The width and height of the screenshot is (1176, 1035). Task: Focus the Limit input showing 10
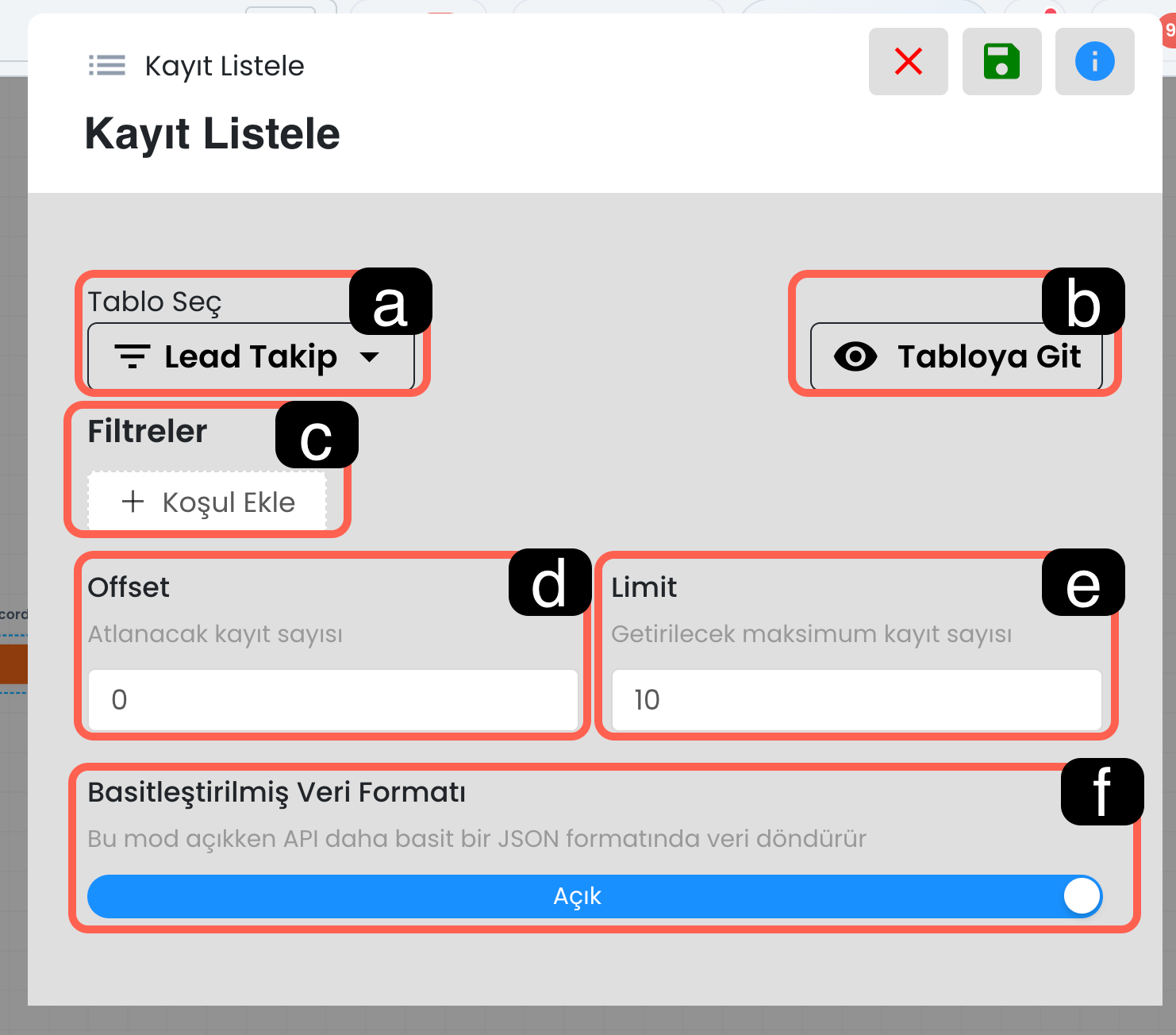click(x=856, y=699)
